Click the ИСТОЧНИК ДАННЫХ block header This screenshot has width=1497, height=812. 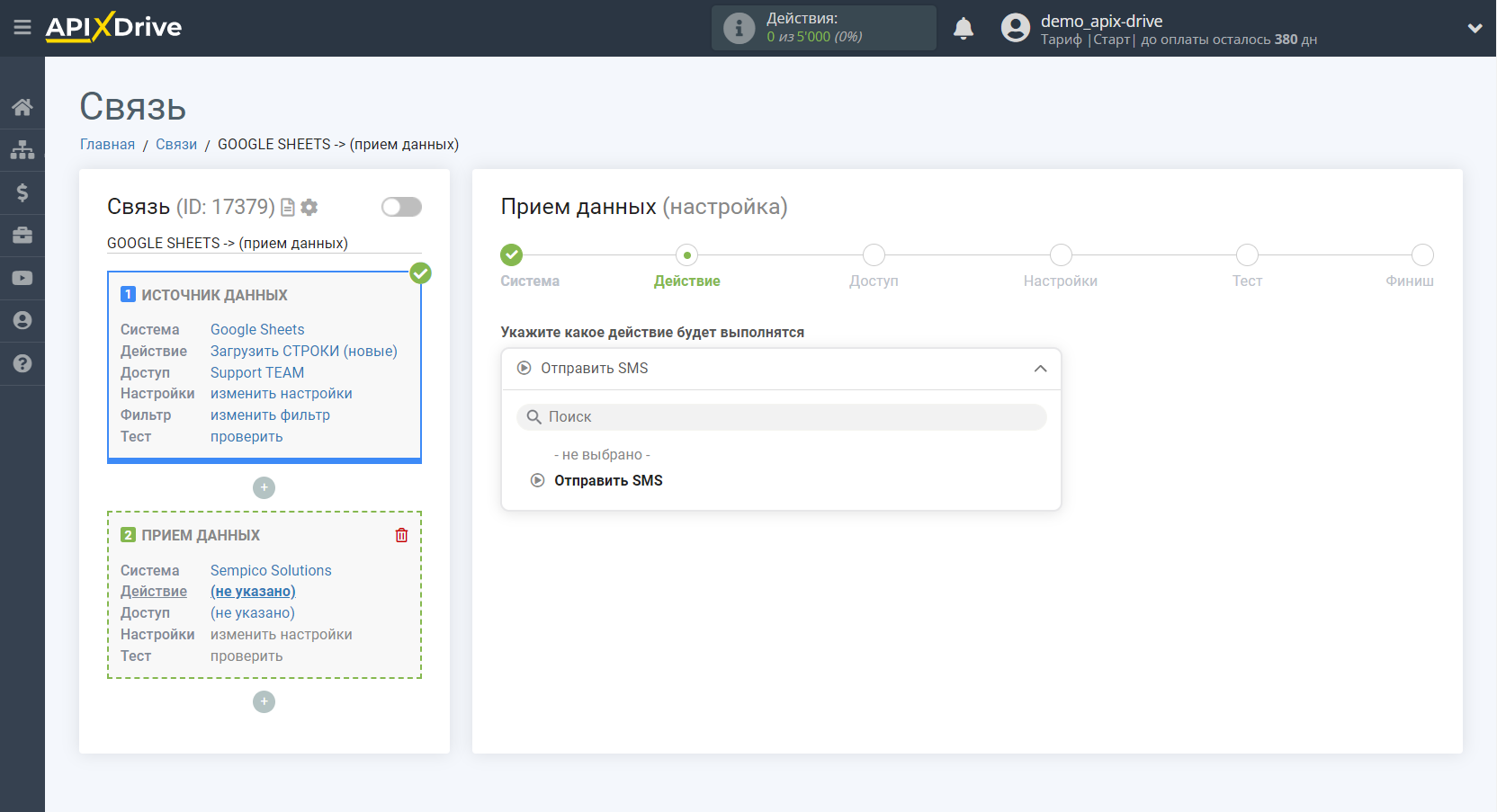[214, 295]
